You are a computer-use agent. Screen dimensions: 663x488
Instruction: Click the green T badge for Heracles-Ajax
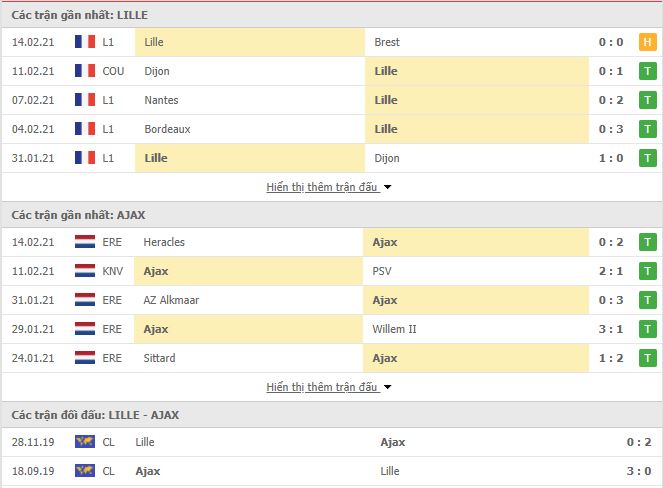[647, 242]
